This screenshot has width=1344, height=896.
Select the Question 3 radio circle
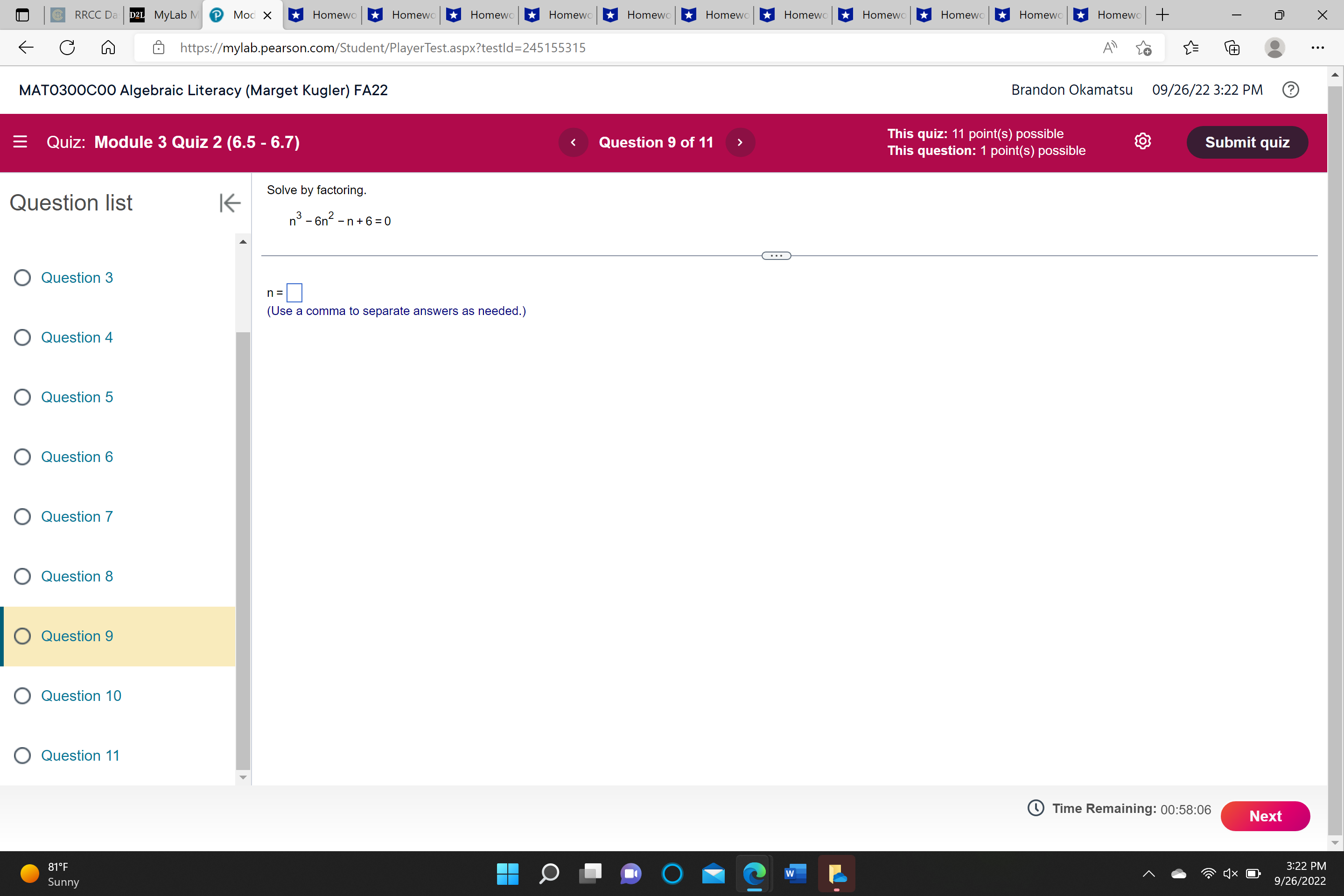click(22, 278)
